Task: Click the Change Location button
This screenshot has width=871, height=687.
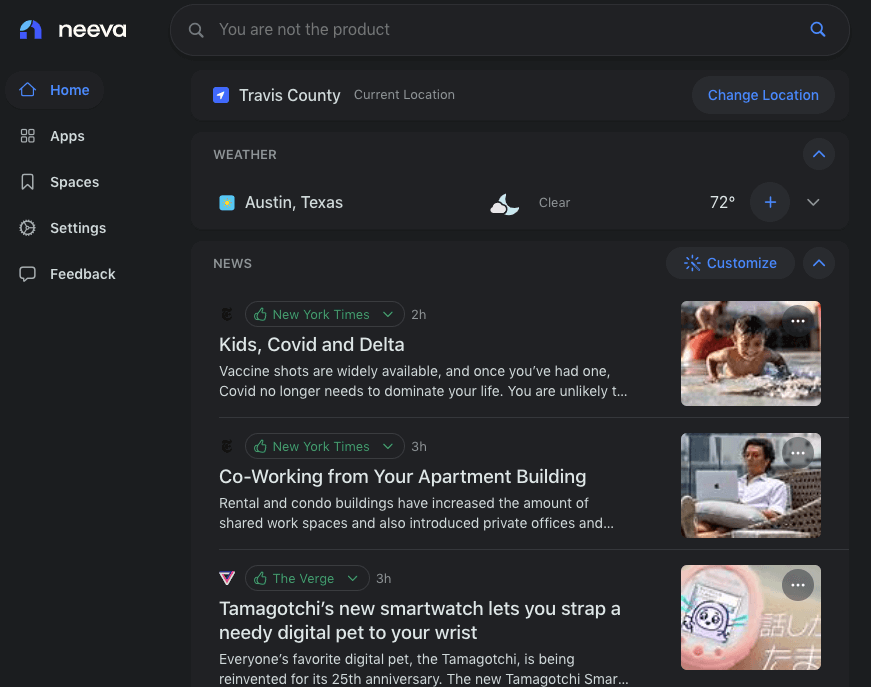Action: (763, 94)
